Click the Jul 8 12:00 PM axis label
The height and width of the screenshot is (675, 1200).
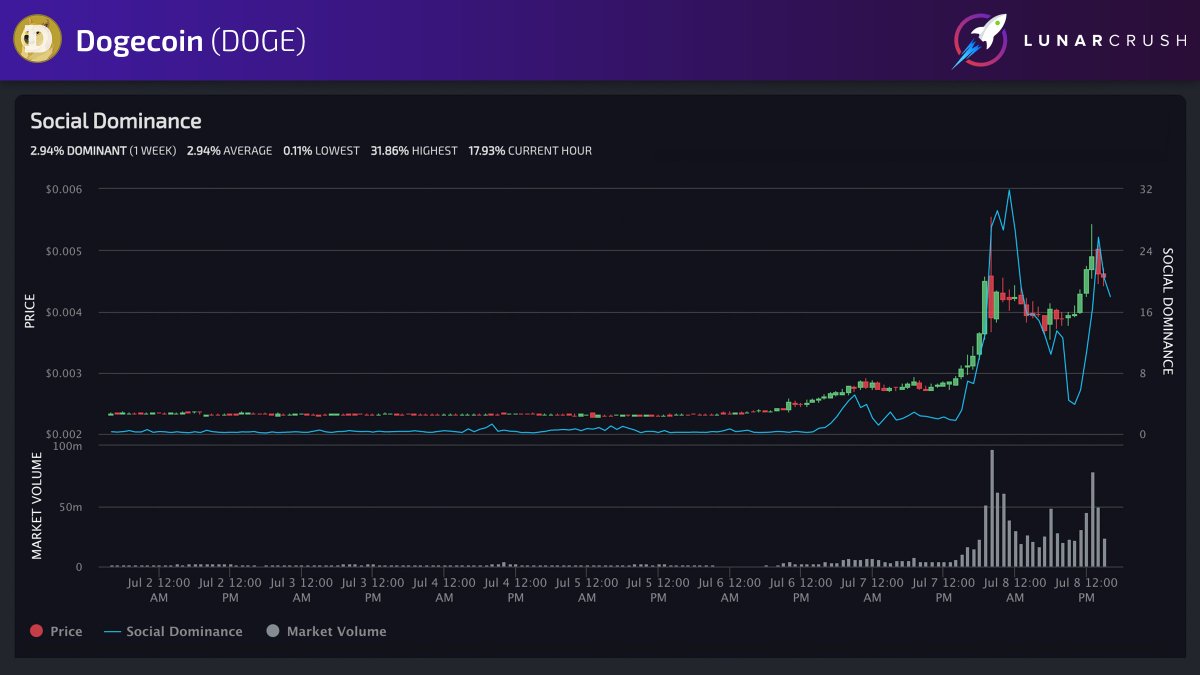coord(1086,589)
